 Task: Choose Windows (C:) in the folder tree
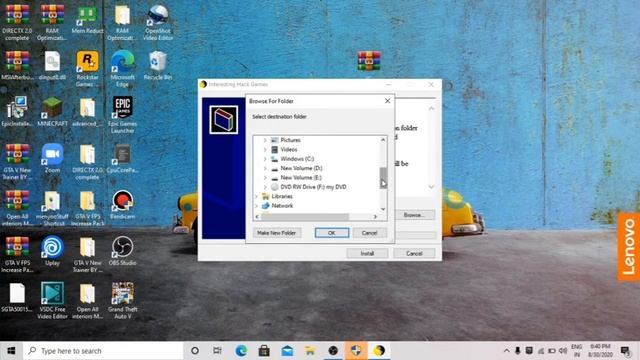click(297, 159)
